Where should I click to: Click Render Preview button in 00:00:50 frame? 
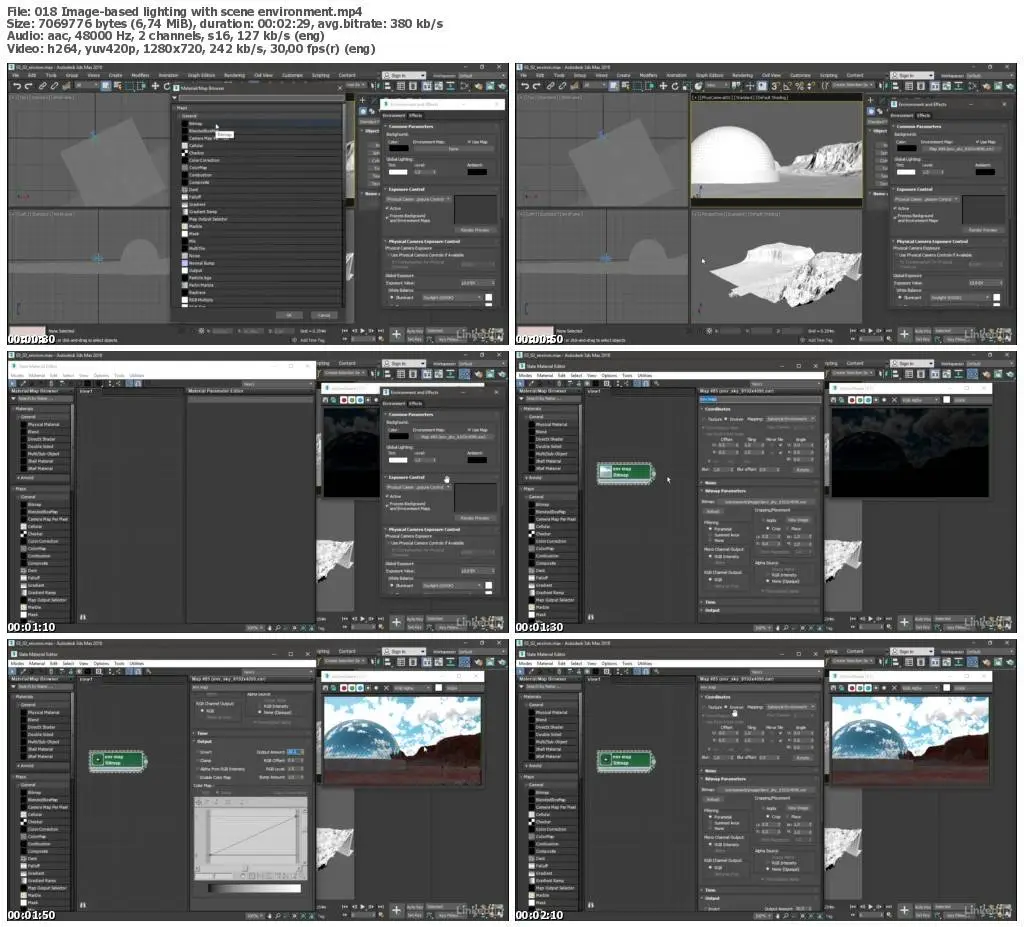click(982, 230)
